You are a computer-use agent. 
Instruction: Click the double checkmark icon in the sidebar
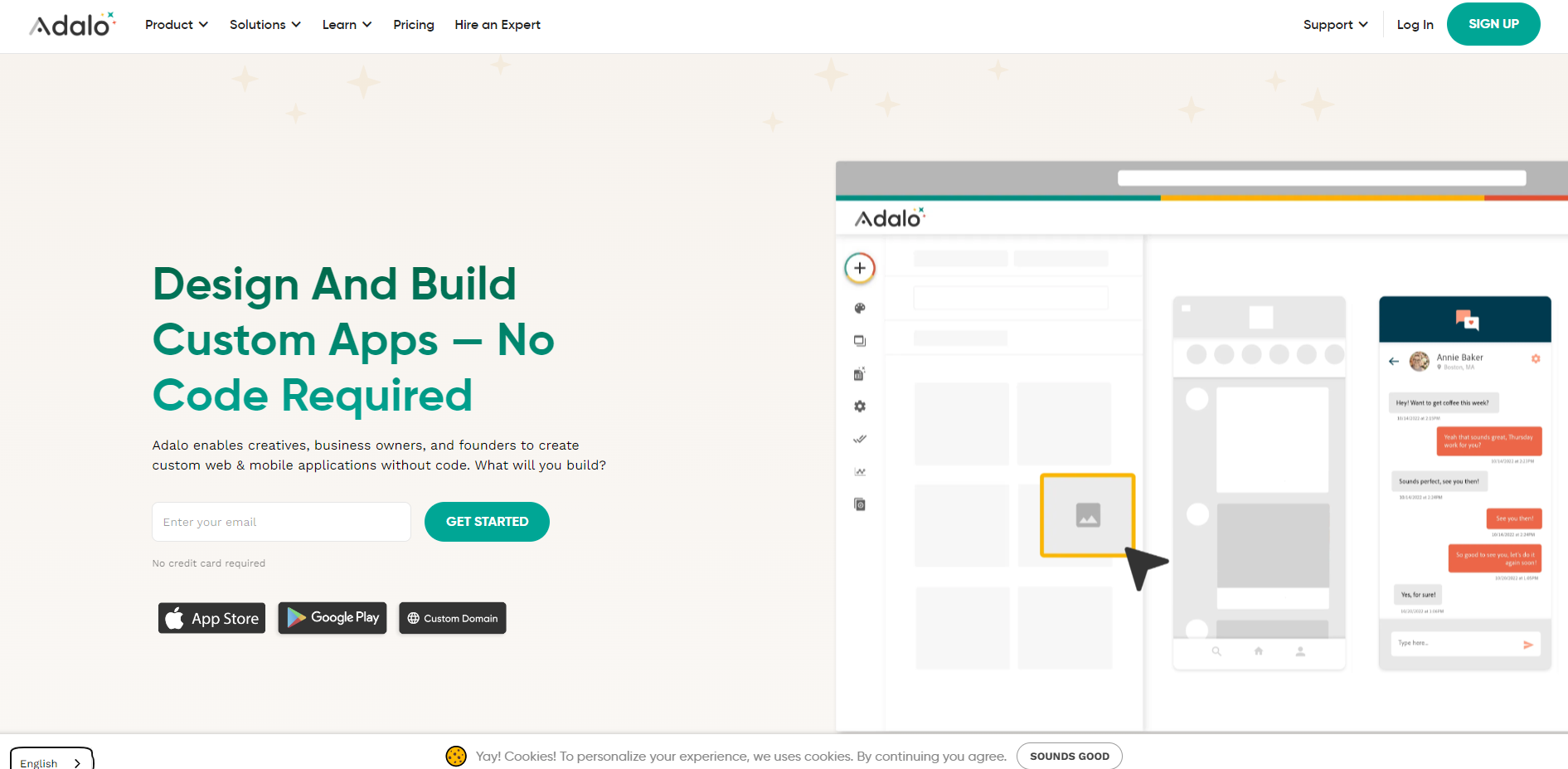[x=860, y=439]
